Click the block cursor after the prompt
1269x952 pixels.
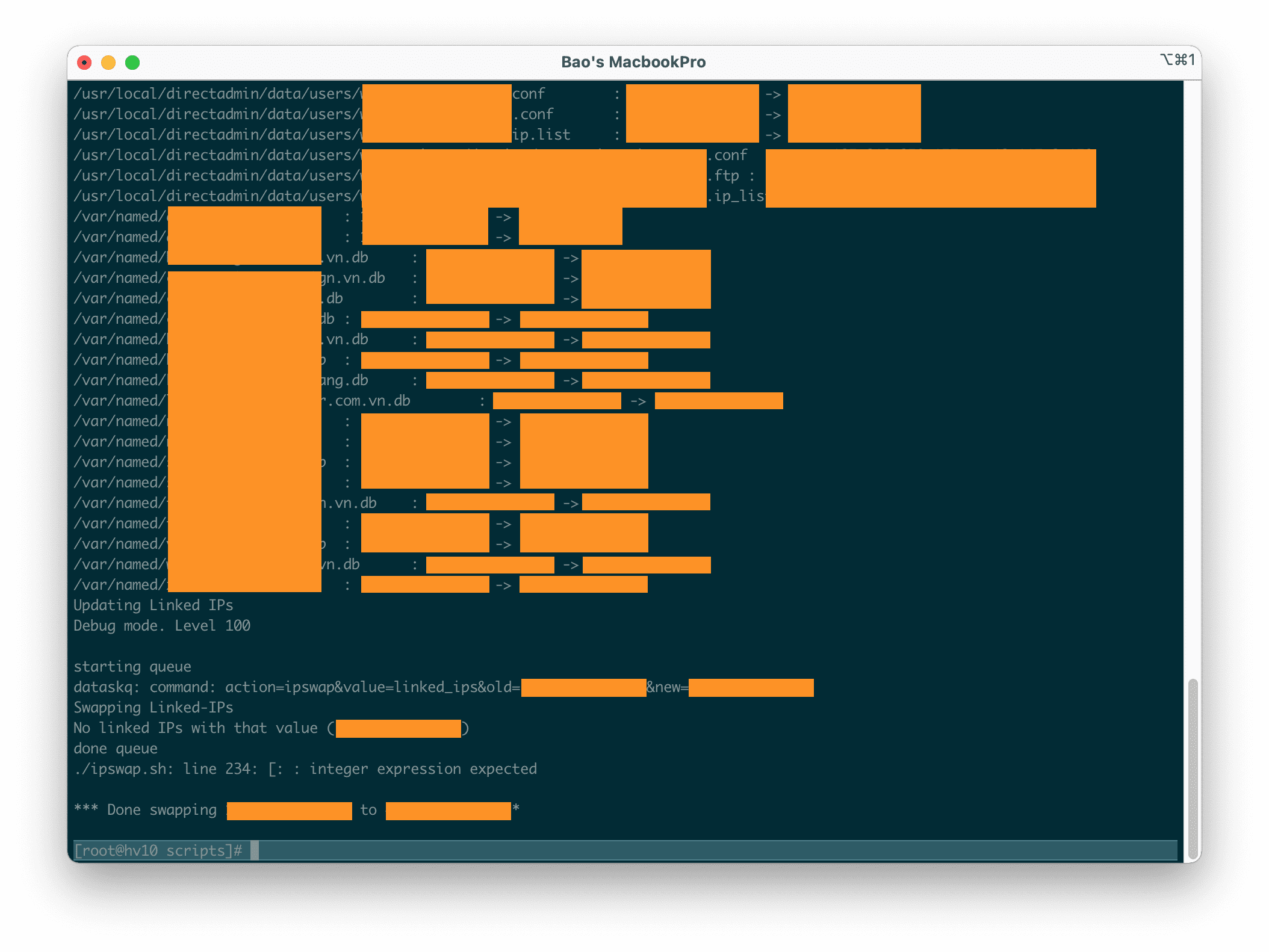(255, 850)
